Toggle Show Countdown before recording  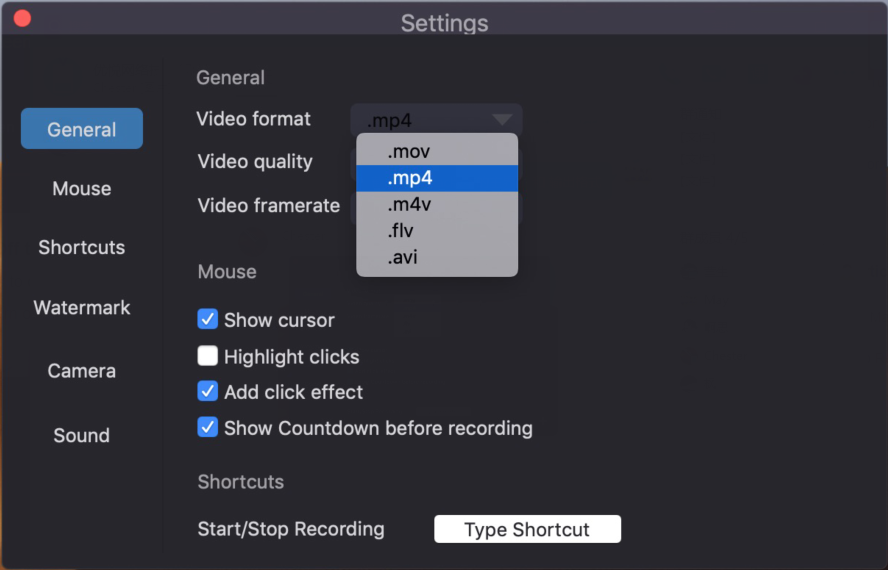click(208, 428)
